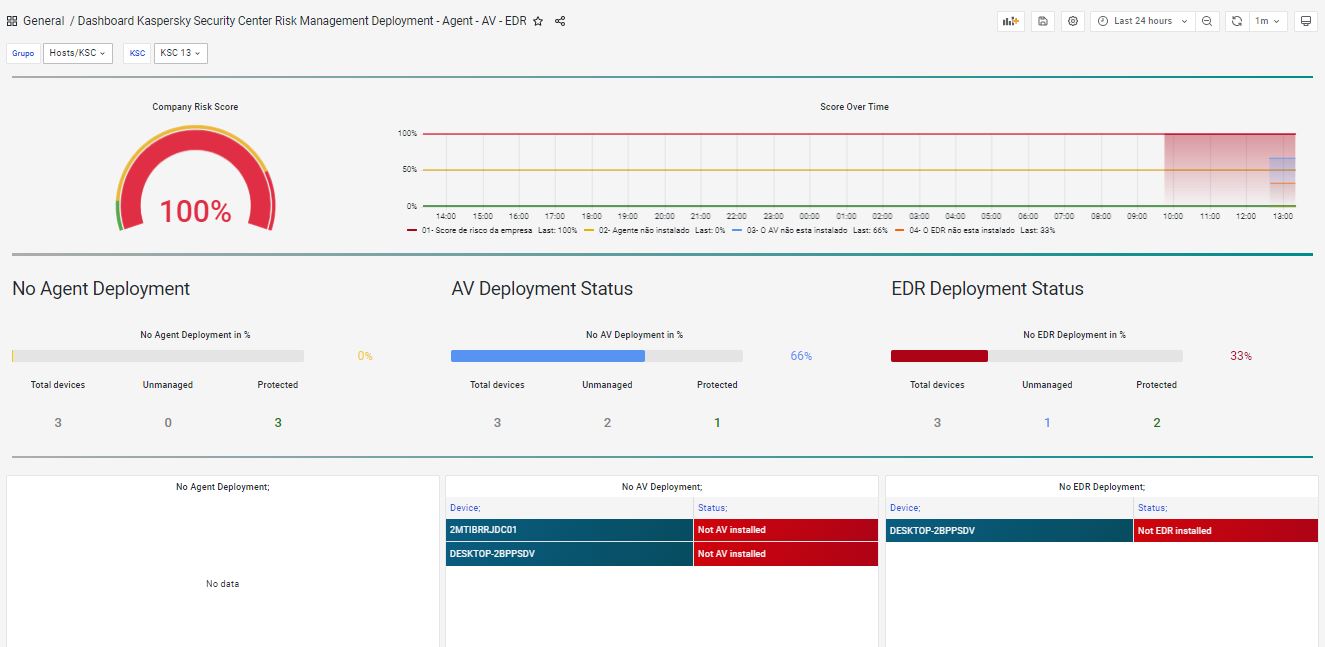Click the 66% AV deployment value
The width and height of the screenshot is (1325, 647).
[801, 356]
